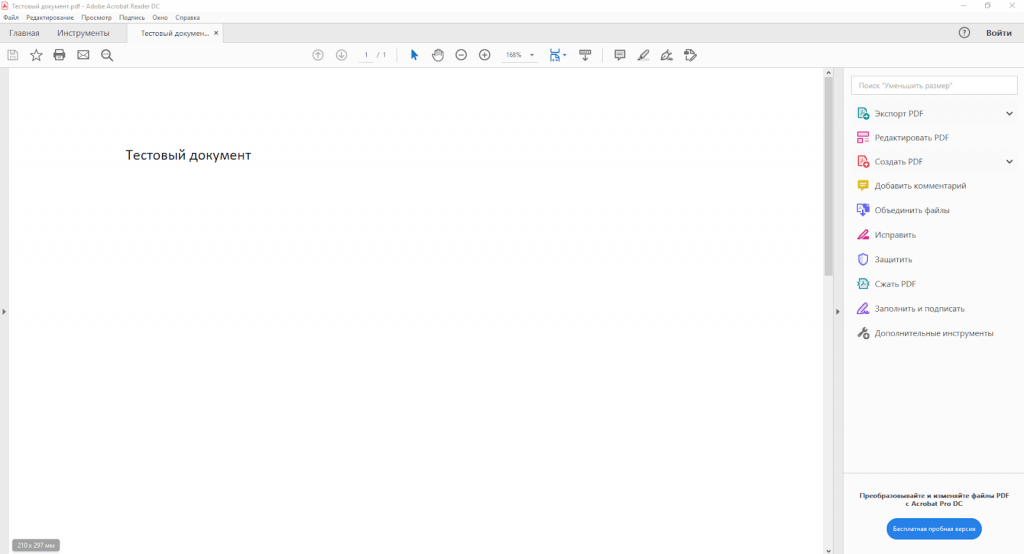The width and height of the screenshot is (1024, 554).
Task: Add a sticky note comment icon
Action: click(x=620, y=55)
